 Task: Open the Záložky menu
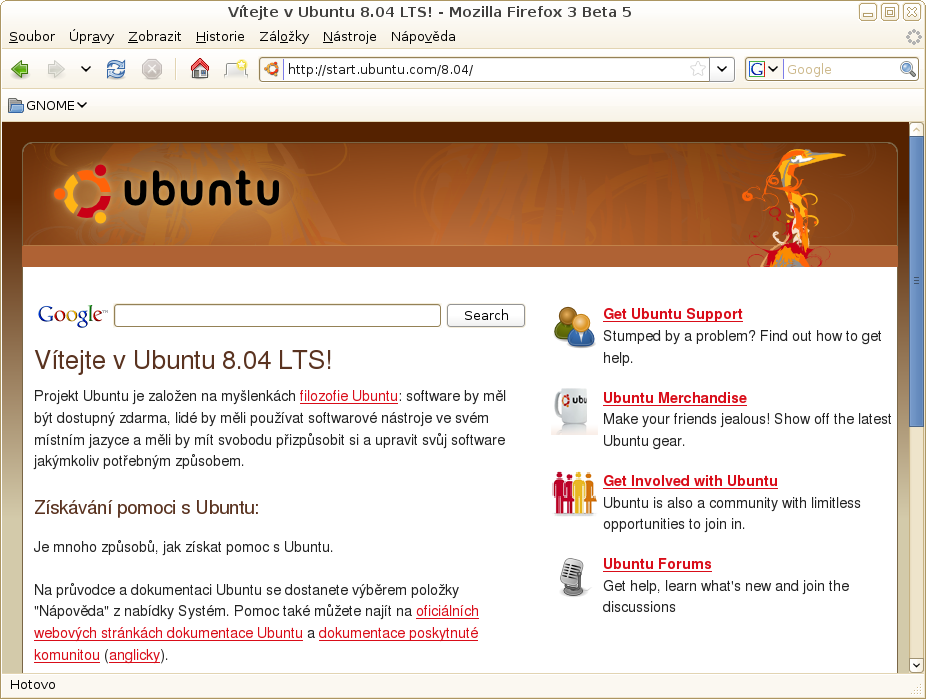click(x=284, y=37)
